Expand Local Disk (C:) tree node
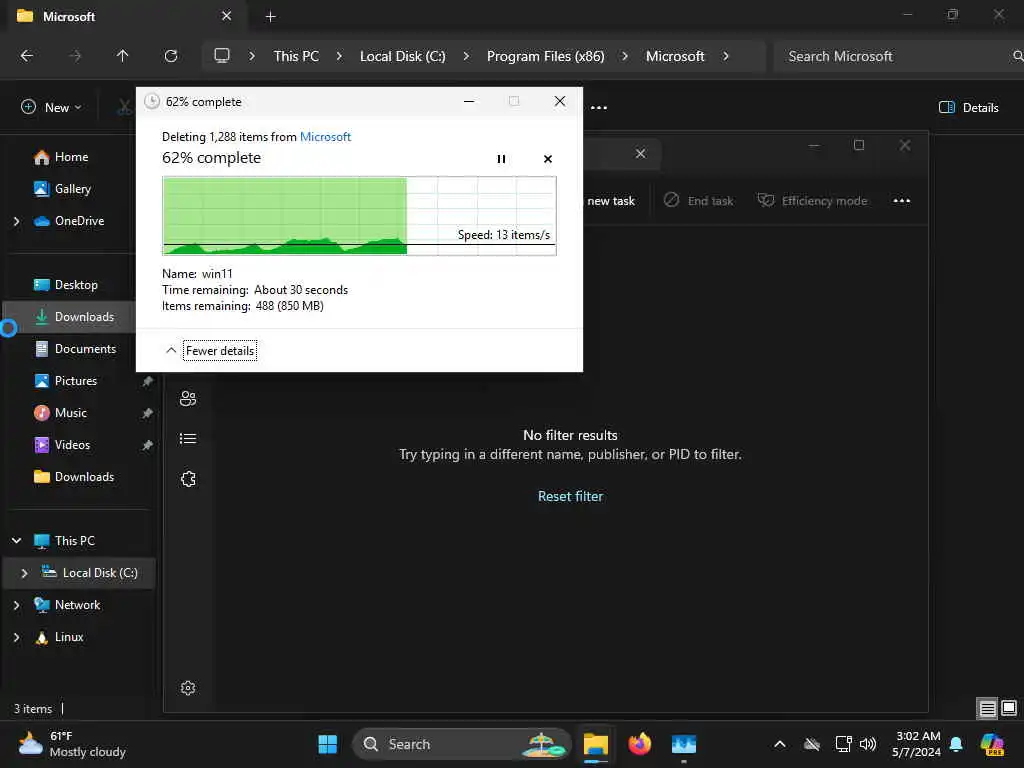Image resolution: width=1024 pixels, height=768 pixels. 24,573
